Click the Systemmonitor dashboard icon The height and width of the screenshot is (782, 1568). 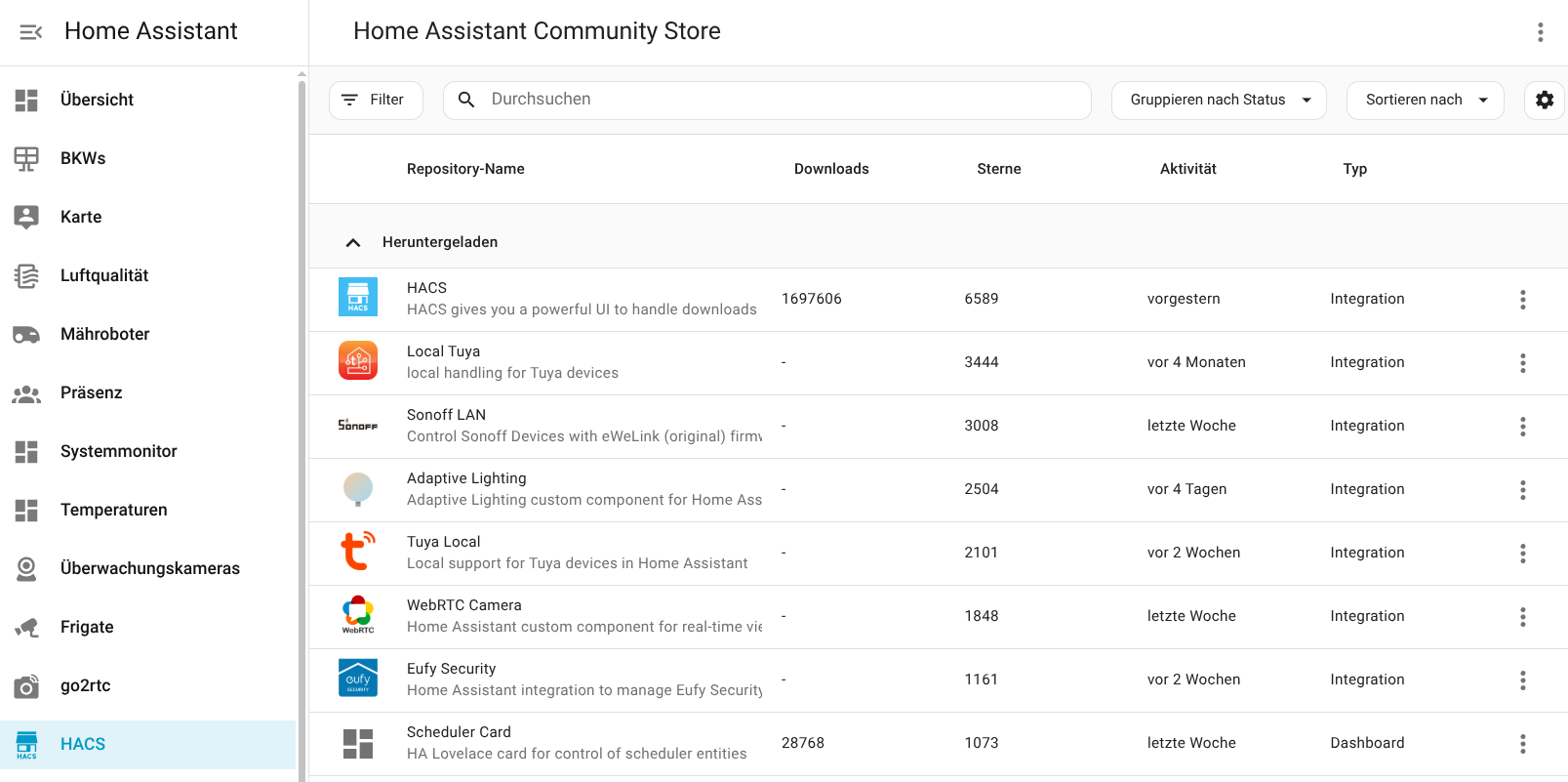[x=26, y=451]
